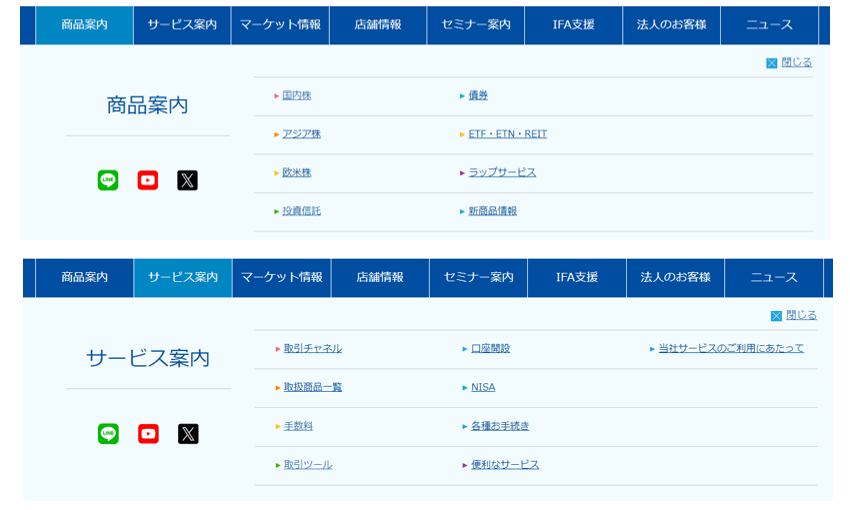Select サービス案内 tab in lower navigation bar
The image size is (850, 510).
click(x=183, y=277)
